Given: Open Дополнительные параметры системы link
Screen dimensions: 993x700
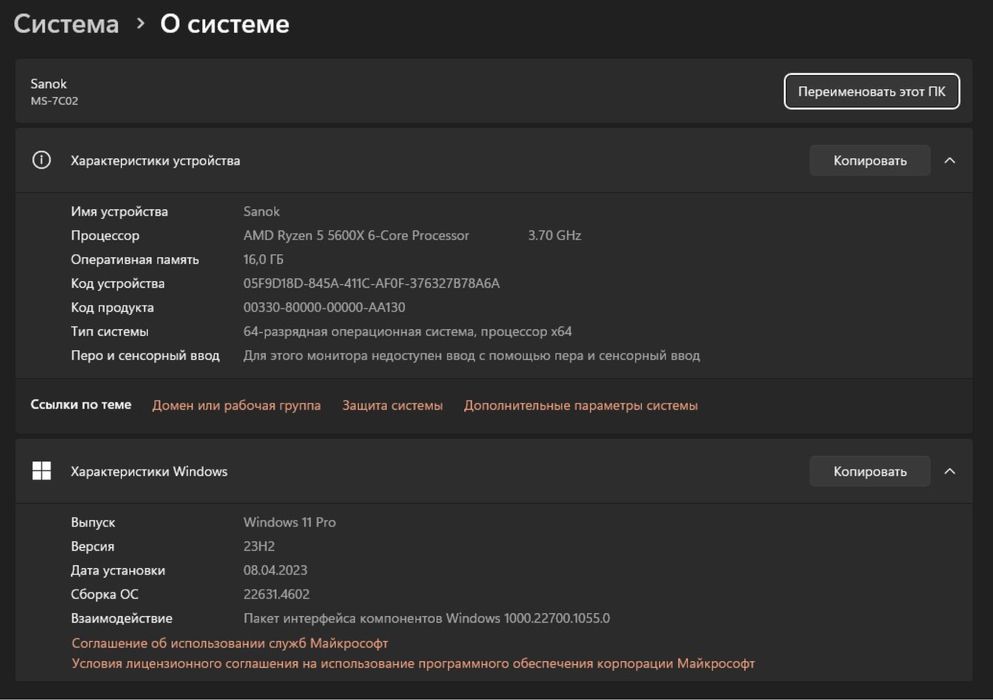Looking at the screenshot, I should [581, 405].
